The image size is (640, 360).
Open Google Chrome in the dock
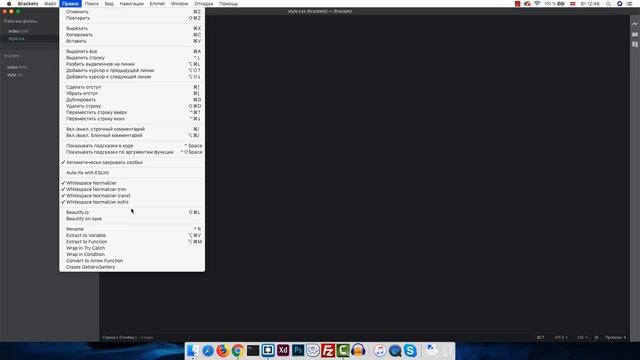[238, 350]
